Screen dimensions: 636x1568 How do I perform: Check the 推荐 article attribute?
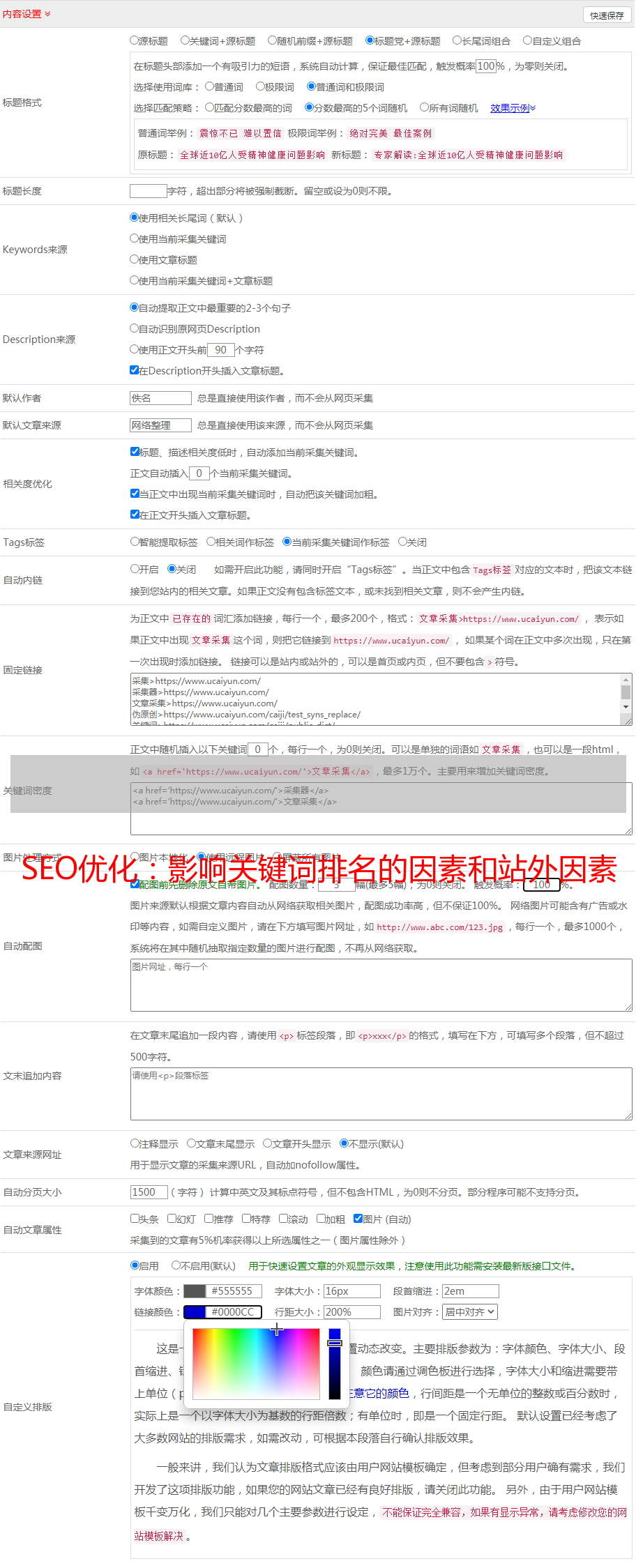pyautogui.click(x=209, y=1219)
